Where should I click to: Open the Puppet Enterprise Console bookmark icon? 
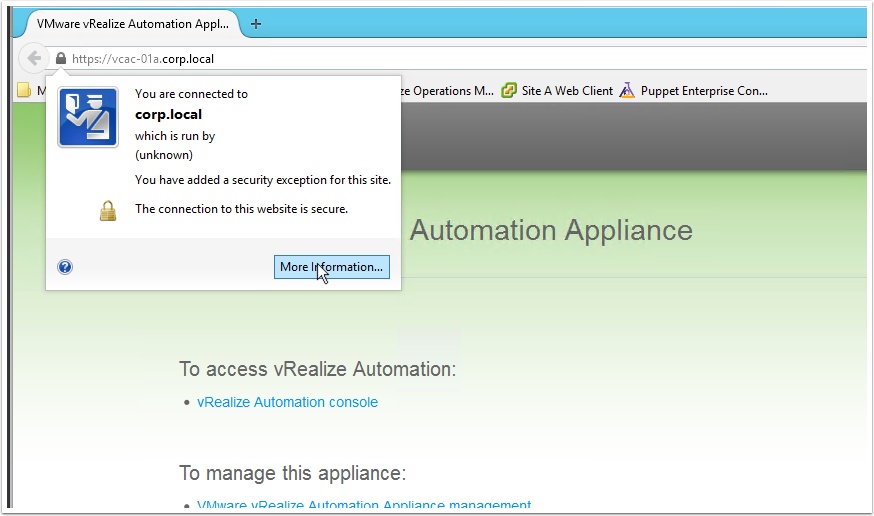(627, 90)
